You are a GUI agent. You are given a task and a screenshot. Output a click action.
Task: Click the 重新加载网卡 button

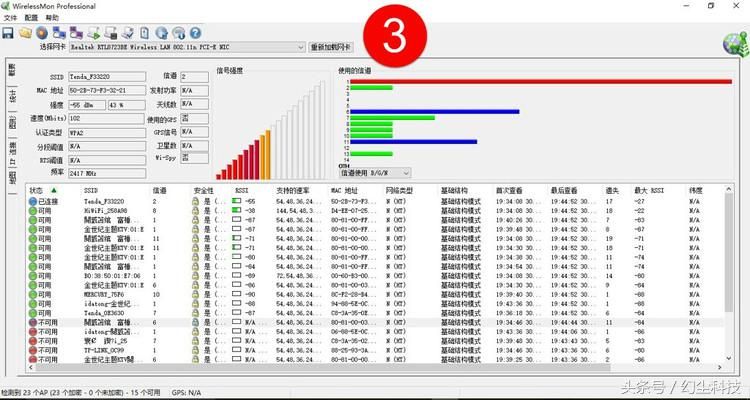tap(331, 47)
